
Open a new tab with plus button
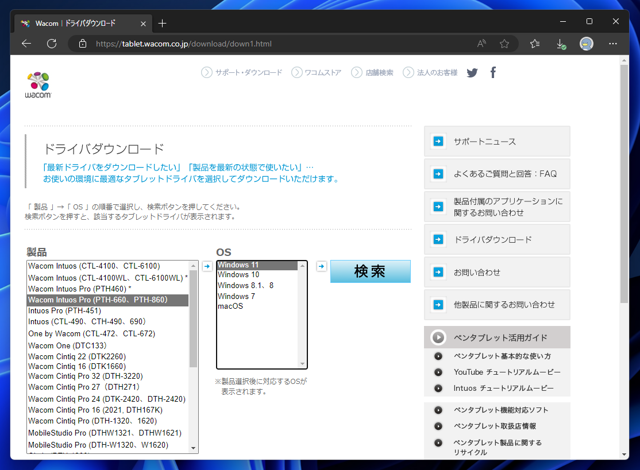[x=162, y=23]
